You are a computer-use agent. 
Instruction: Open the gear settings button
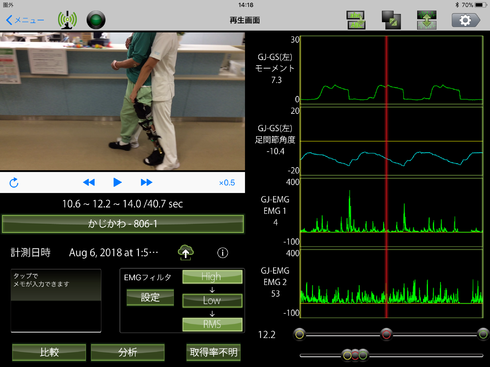coord(466,20)
